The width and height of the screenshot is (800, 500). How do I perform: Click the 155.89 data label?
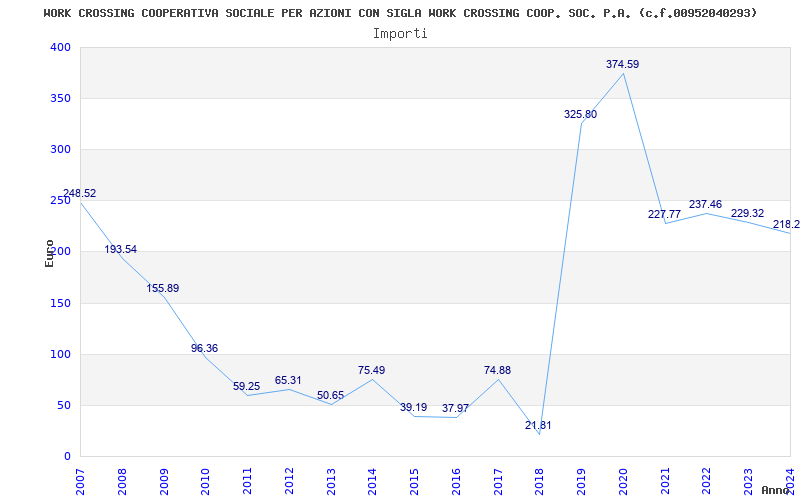coord(163,288)
